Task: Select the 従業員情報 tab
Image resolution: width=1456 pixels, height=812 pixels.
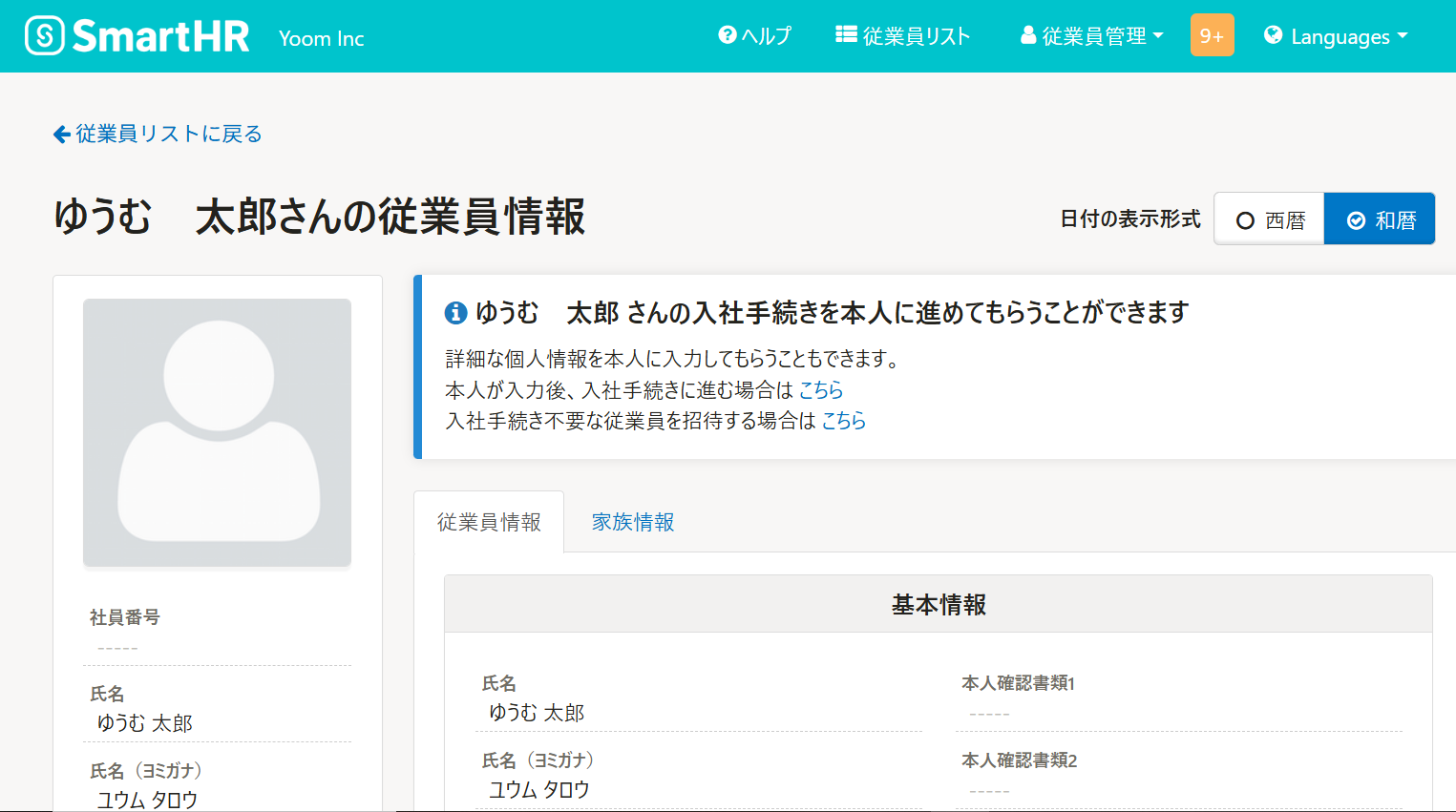Action: coord(489,522)
